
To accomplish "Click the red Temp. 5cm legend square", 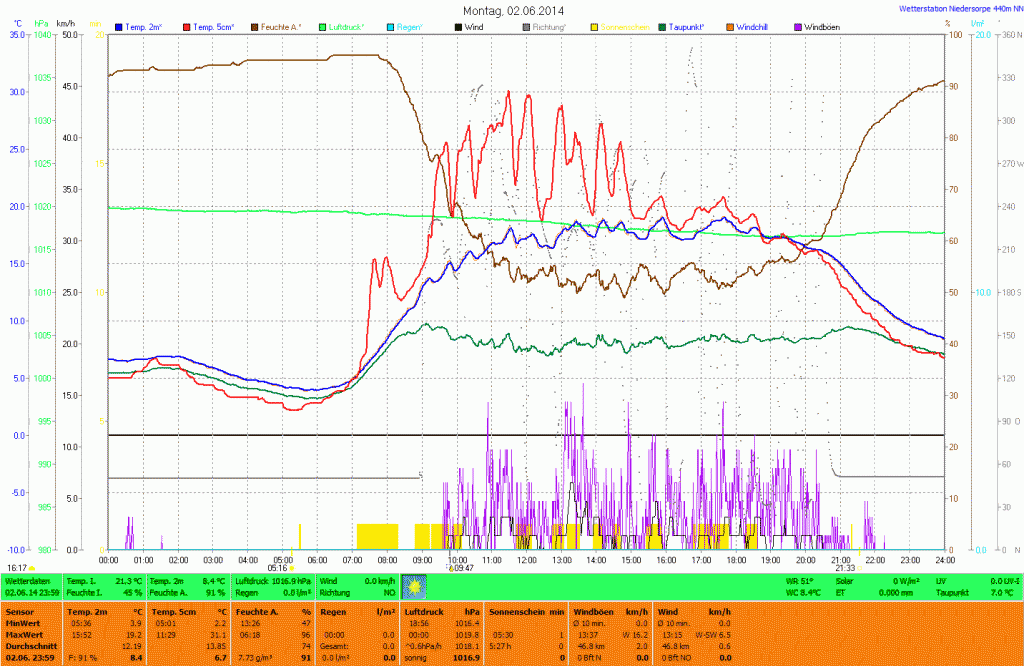I will click(187, 25).
